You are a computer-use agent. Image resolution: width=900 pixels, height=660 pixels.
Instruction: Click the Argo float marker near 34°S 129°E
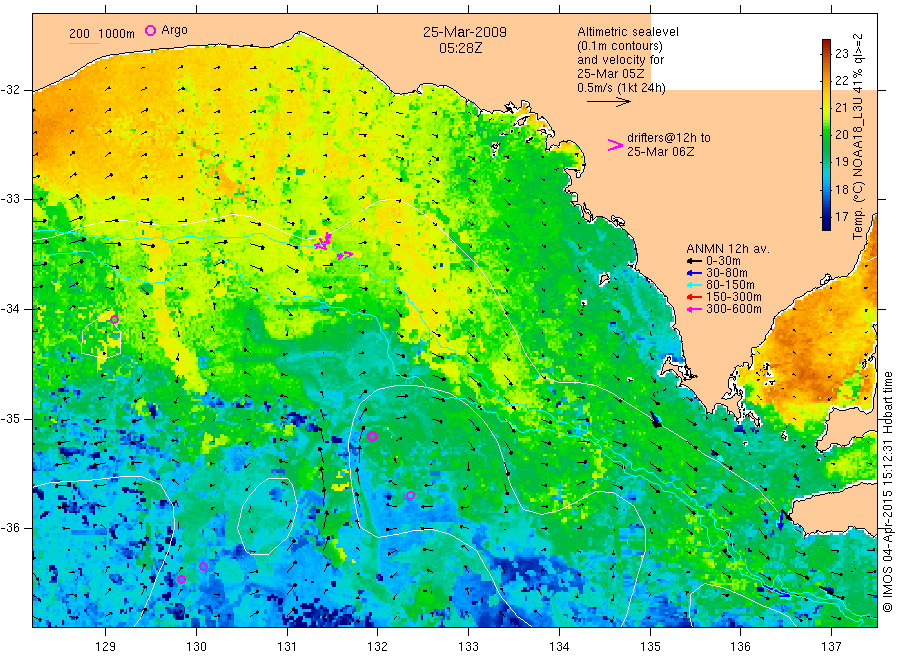coord(114,320)
